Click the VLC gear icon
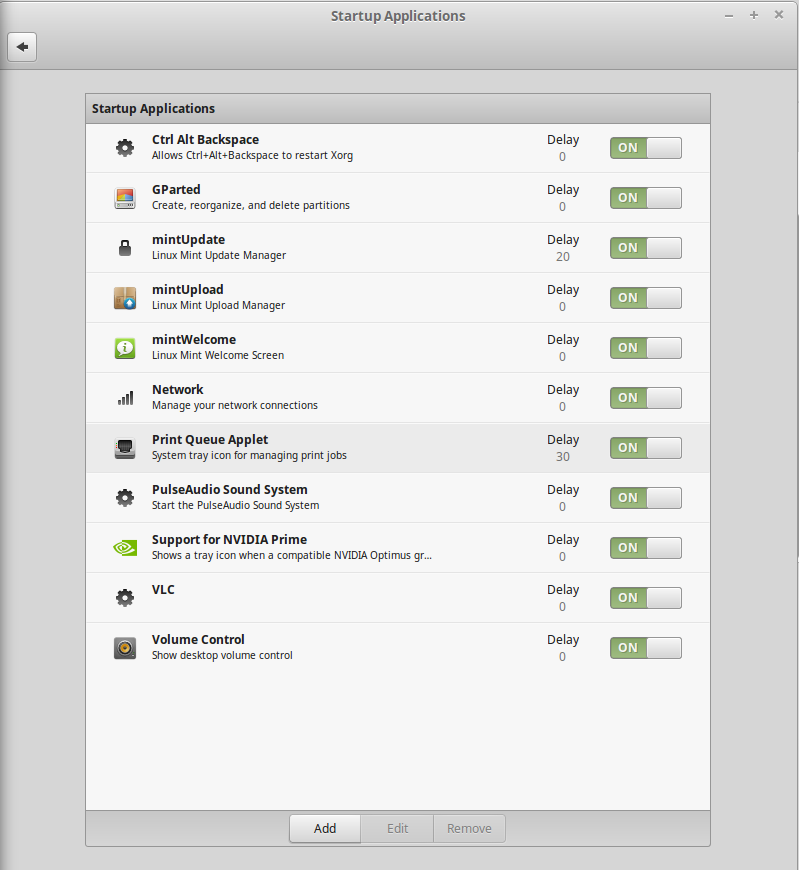The width and height of the screenshot is (799, 870). [124, 598]
